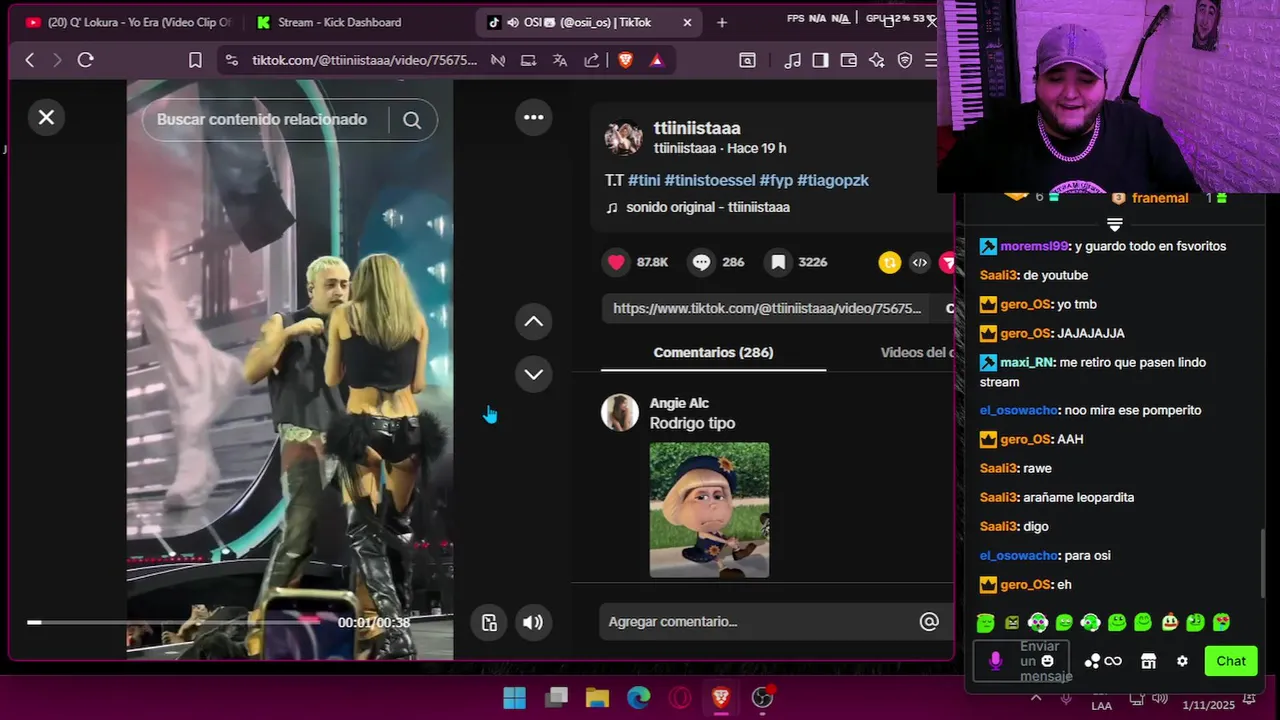The width and height of the screenshot is (1280, 720).
Task: Open the Brave Wallet icon
Action: 848,60
